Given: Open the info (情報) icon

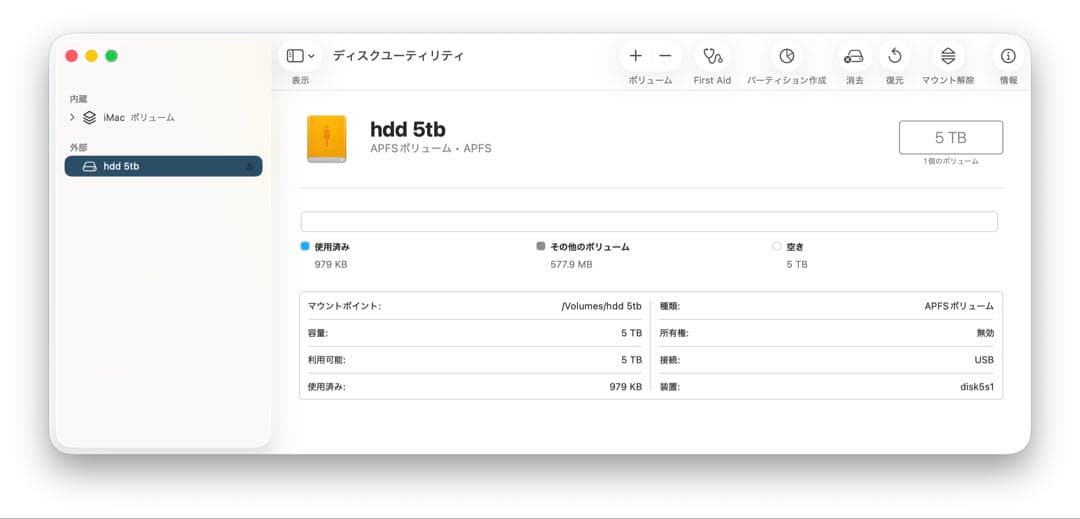Looking at the screenshot, I should click(x=1008, y=56).
